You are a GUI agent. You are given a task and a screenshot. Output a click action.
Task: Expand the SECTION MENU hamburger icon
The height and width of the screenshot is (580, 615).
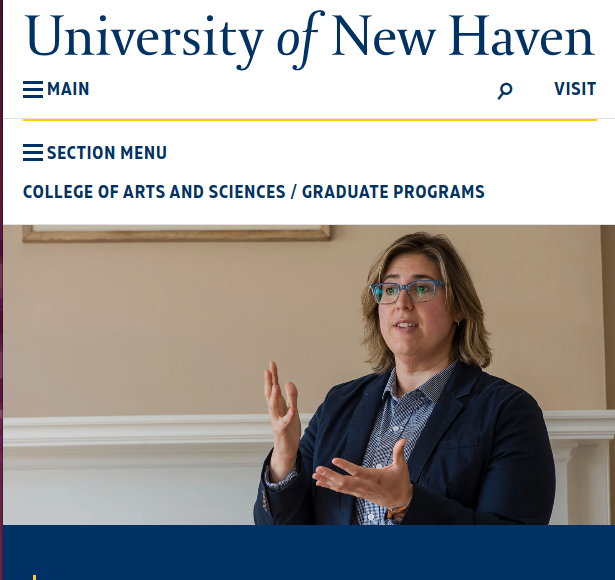click(33, 153)
